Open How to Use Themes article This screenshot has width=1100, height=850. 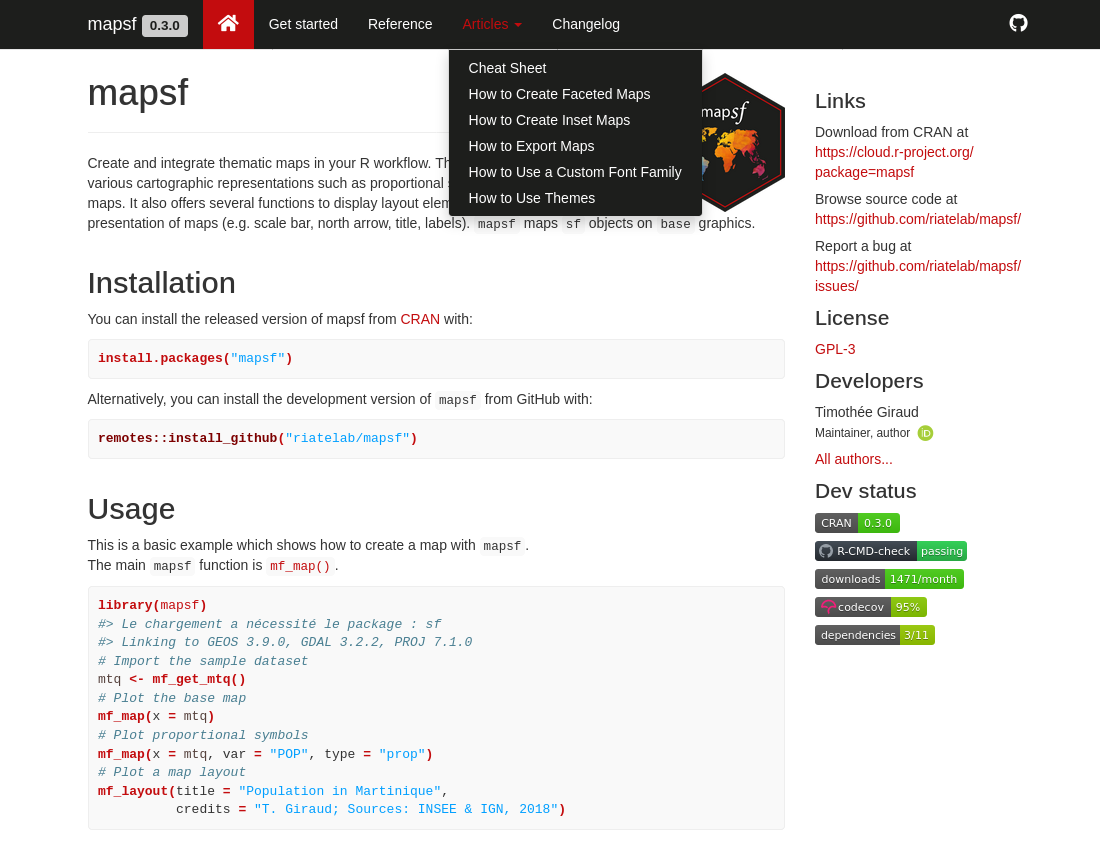click(531, 198)
